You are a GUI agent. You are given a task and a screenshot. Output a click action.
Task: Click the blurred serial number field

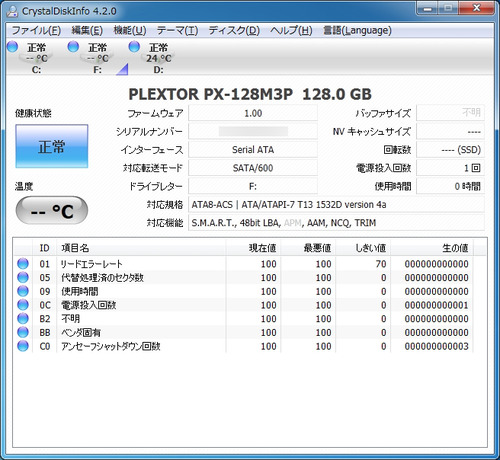253,131
